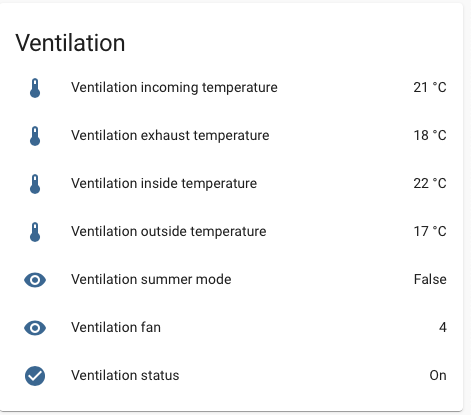Click the exhaust temperature thermometer icon
Image resolution: width=471 pixels, height=415 pixels.
pyautogui.click(x=35, y=136)
